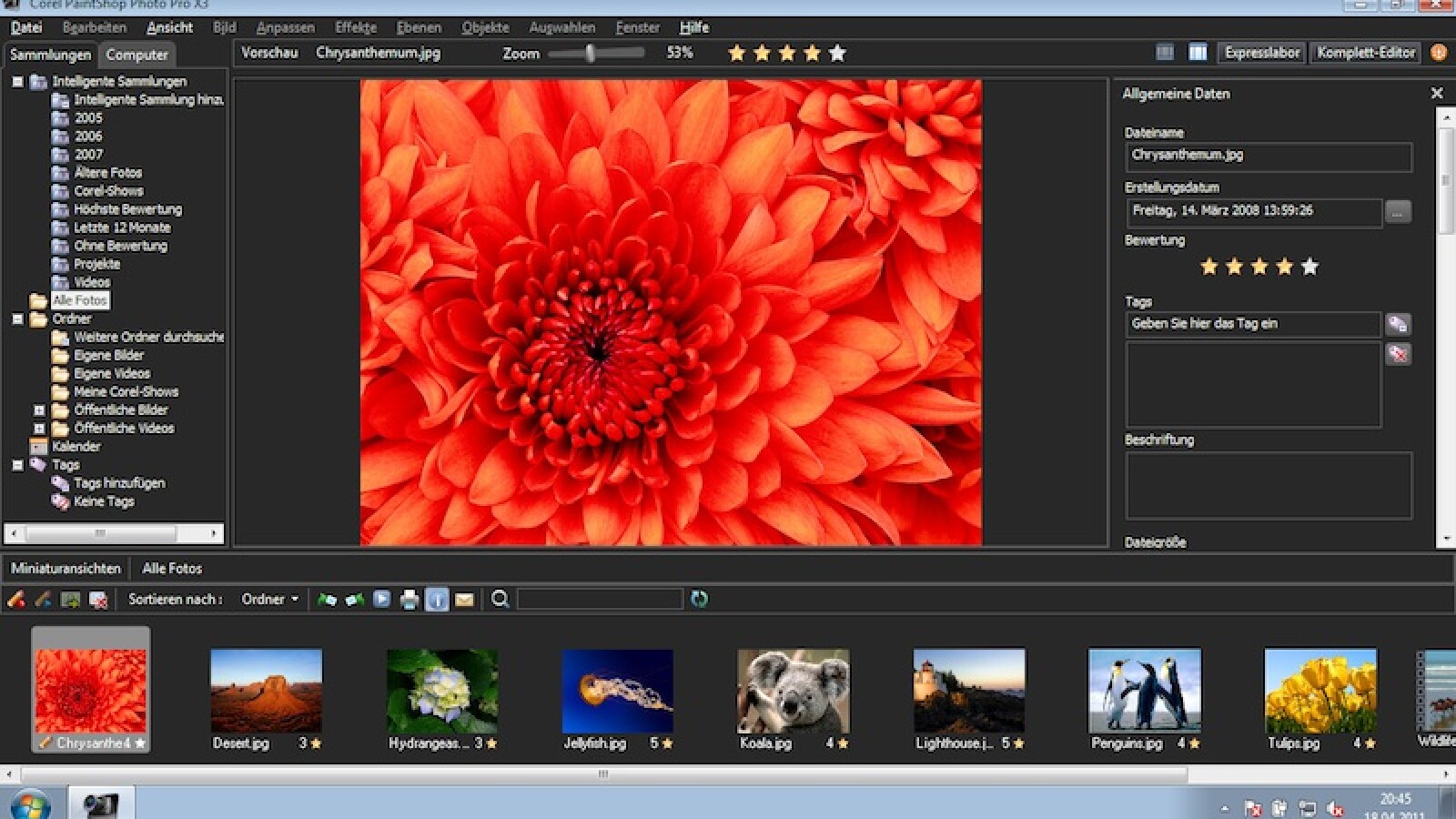
Task: Open the Komplett-Editor button
Action: tap(1366, 53)
